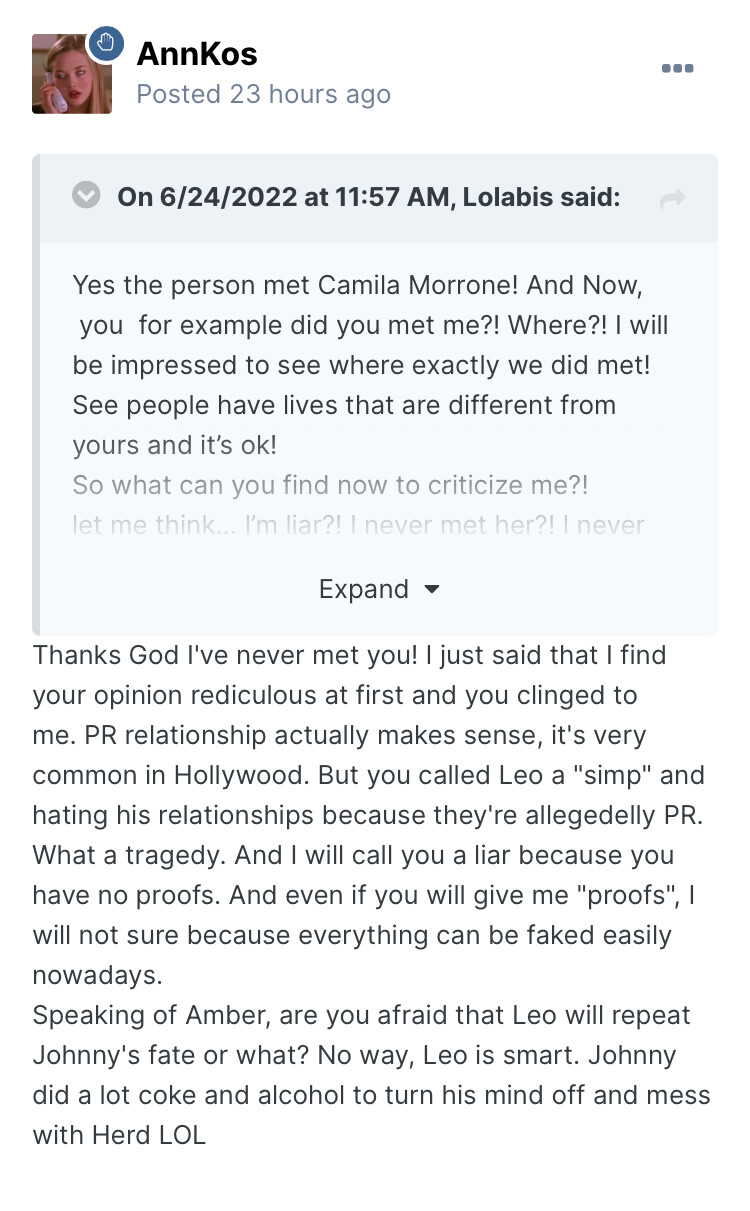Screen dimensions: 750x1211
Task: Click the word "nowadays." in the reply
Action: pyautogui.click(x=96, y=975)
